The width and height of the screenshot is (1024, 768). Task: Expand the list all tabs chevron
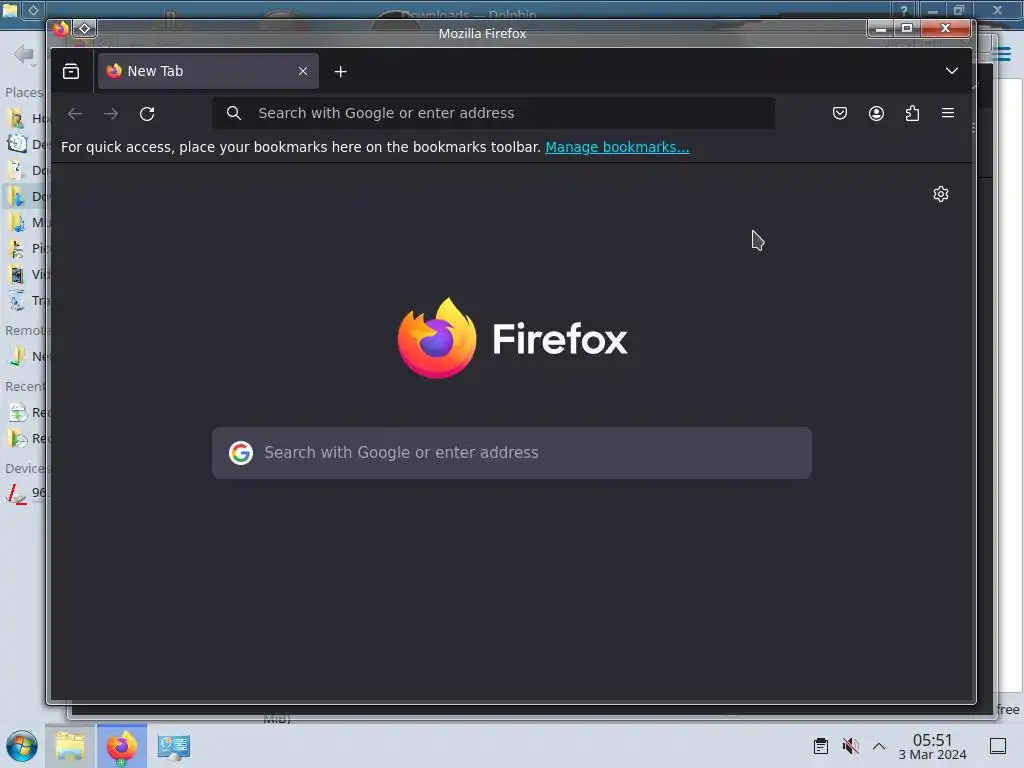952,71
